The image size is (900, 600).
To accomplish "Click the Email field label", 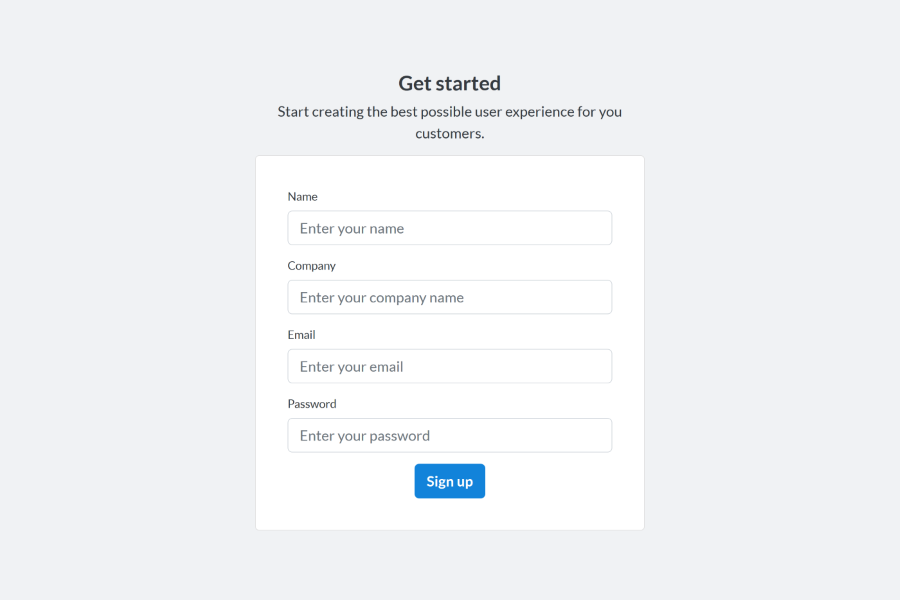I will (x=301, y=334).
